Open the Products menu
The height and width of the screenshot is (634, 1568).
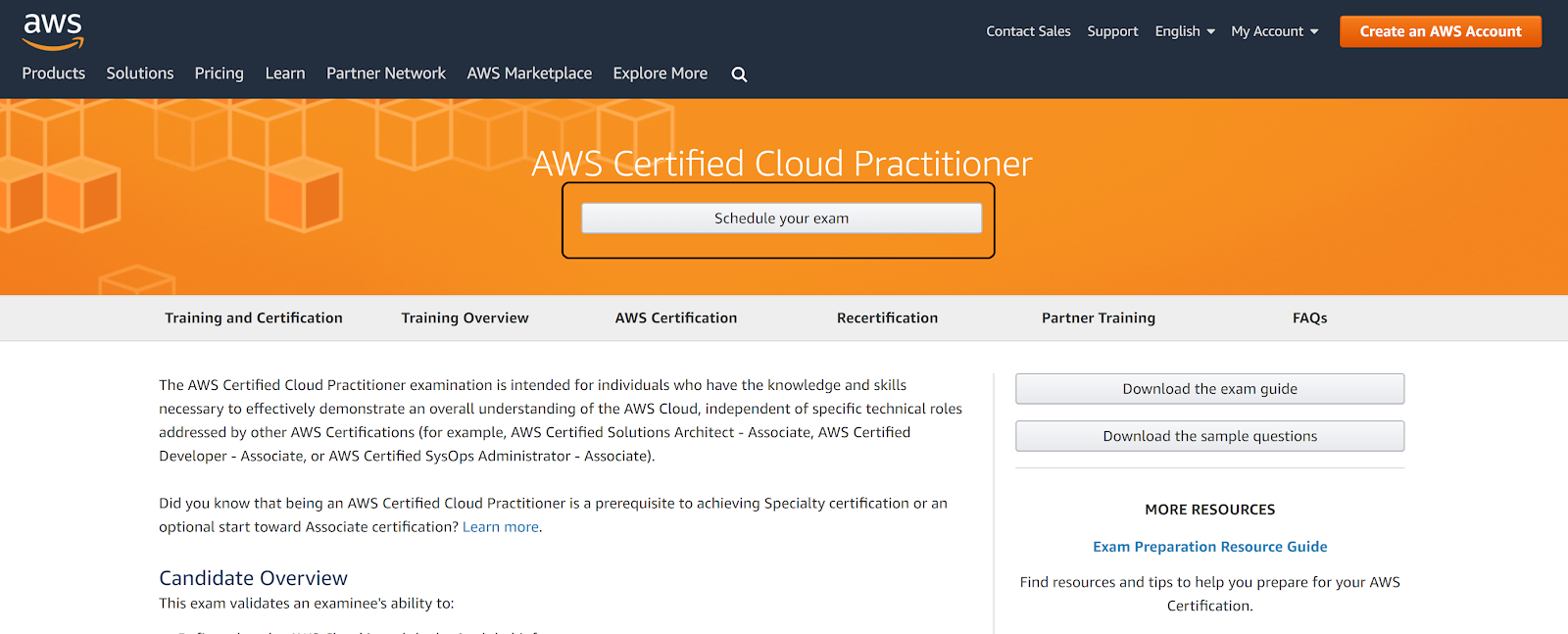[54, 73]
